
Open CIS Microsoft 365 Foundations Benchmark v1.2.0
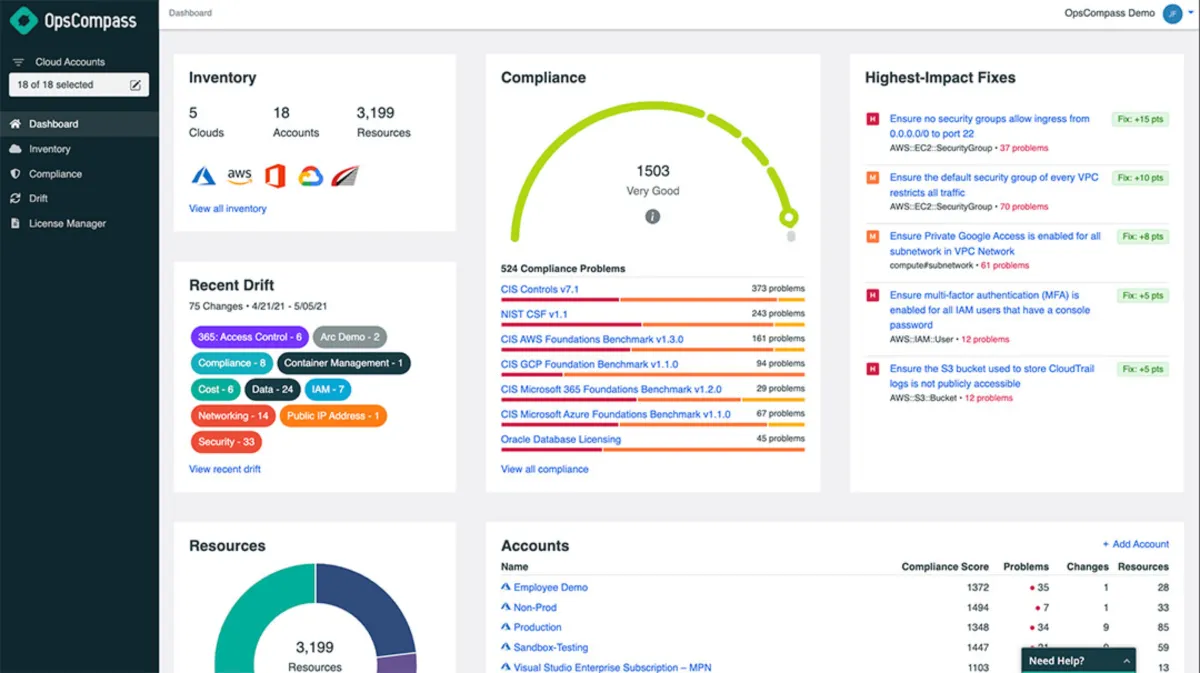[611, 389]
